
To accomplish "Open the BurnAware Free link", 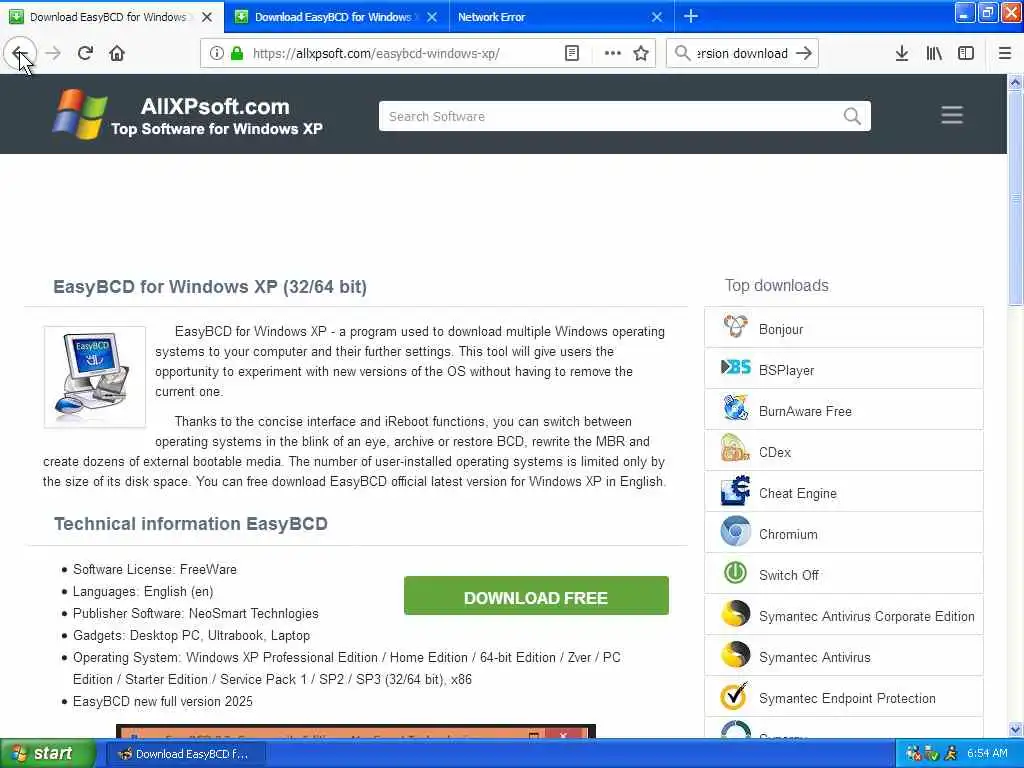I will click(805, 411).
